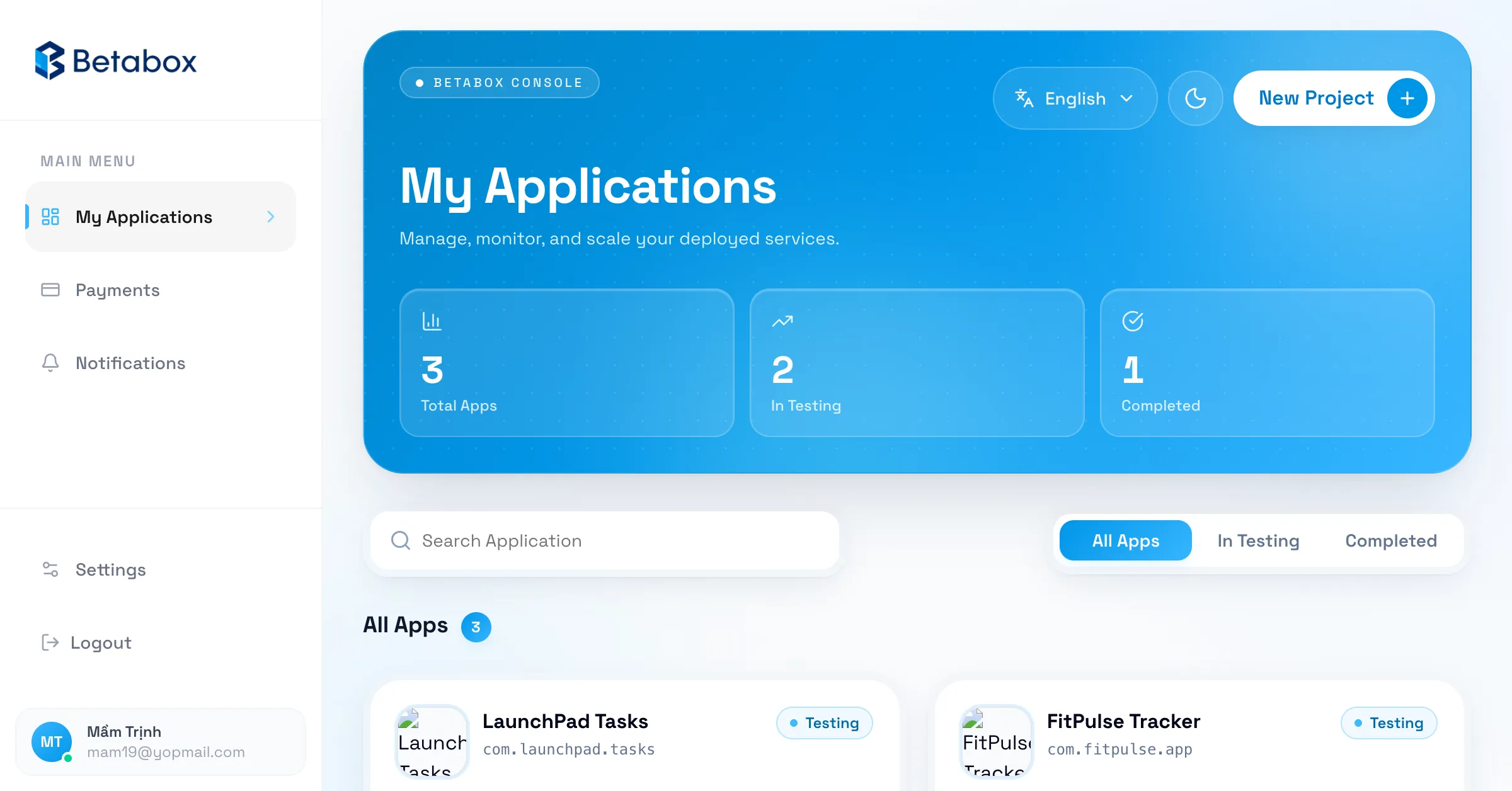The height and width of the screenshot is (791, 1512).
Task: Click the Betabox logo
Action: coord(116,61)
